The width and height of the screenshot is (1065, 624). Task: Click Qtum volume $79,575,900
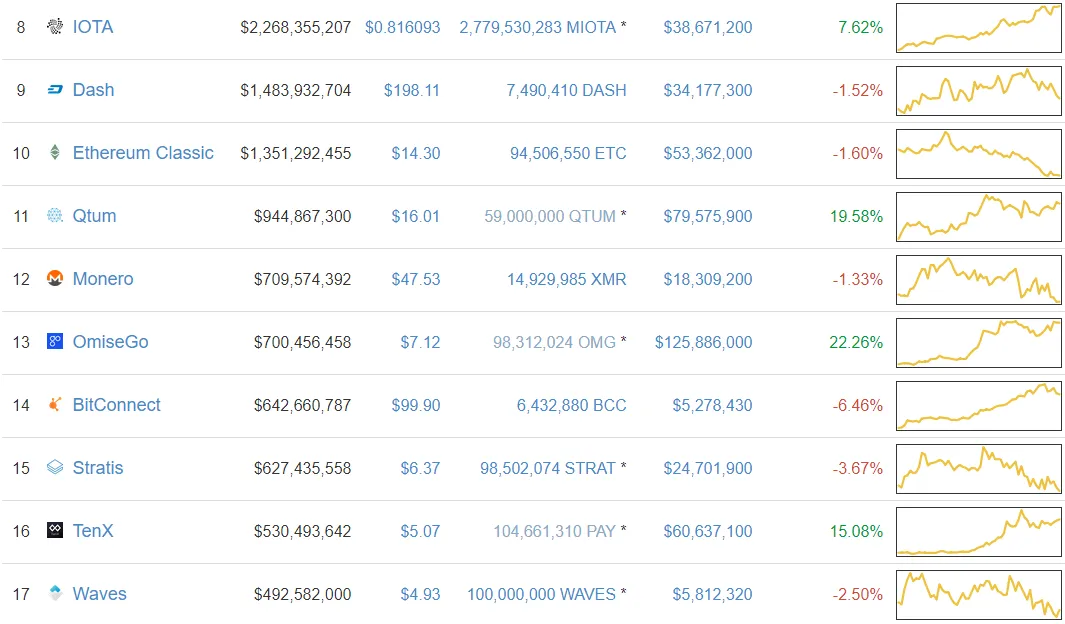[x=708, y=216]
